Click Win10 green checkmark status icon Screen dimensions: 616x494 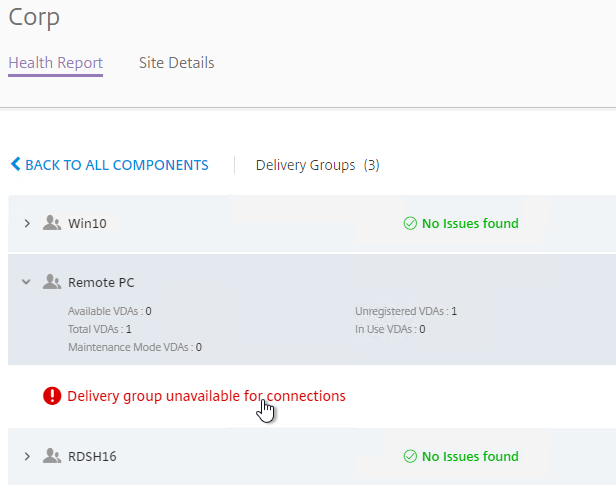[410, 224]
